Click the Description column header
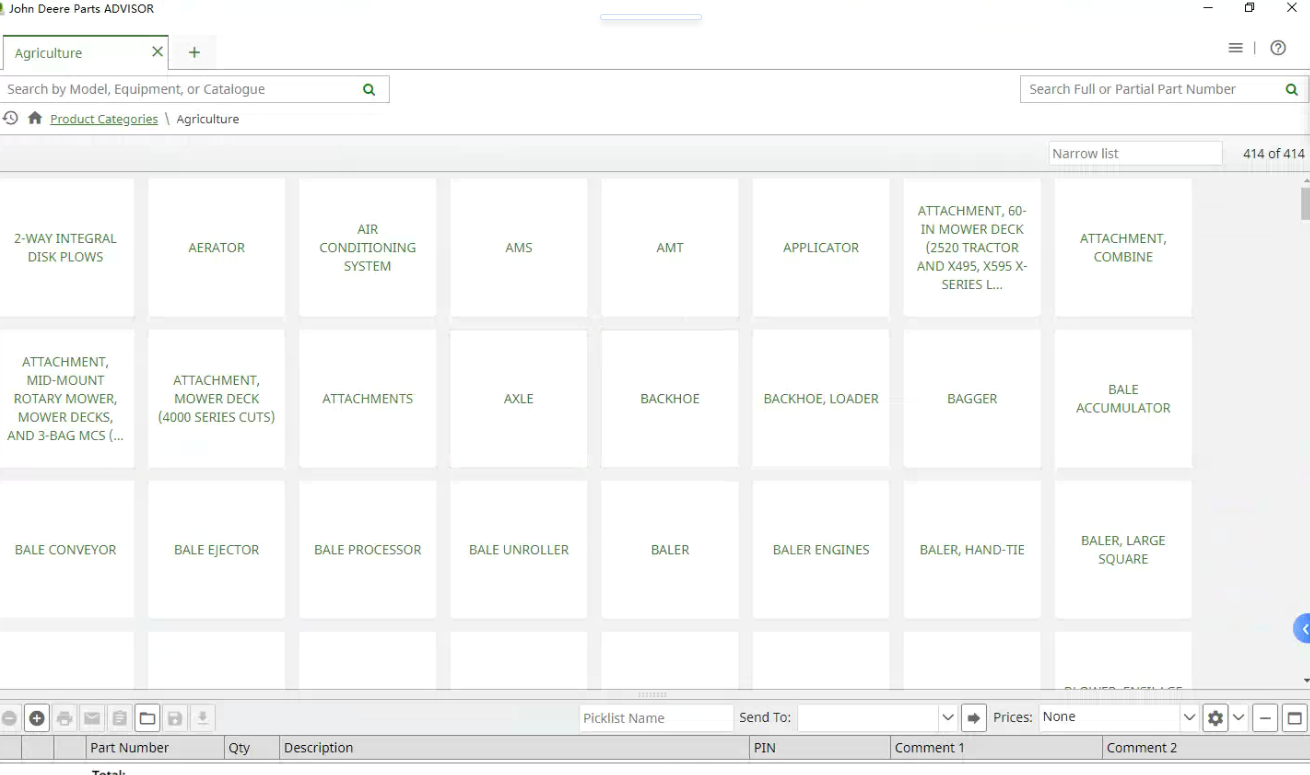This screenshot has width=1310, height=775. point(514,747)
